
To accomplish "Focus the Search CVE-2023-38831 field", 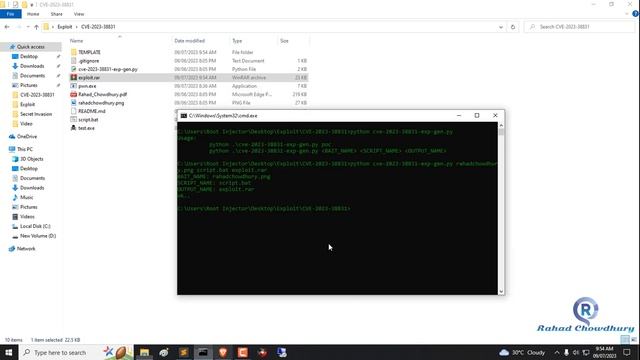I will click(580, 27).
